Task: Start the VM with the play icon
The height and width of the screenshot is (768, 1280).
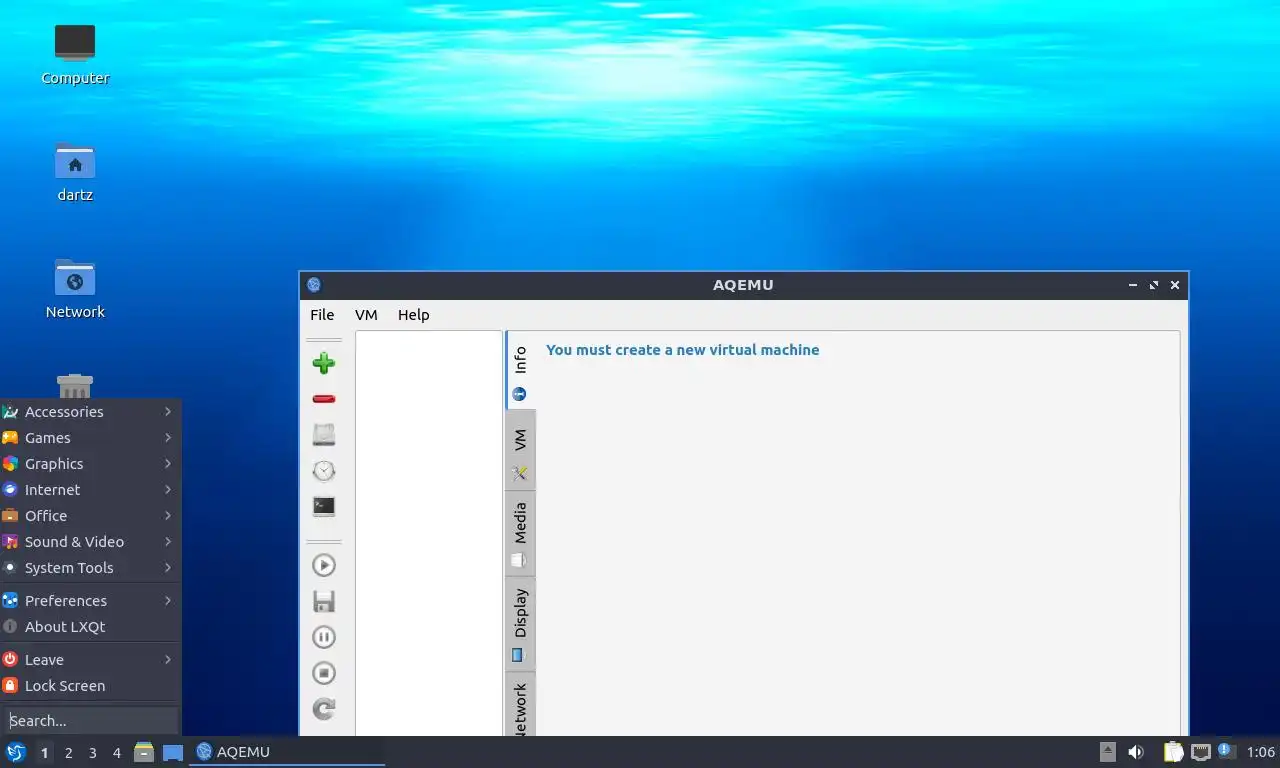Action: coord(323,565)
